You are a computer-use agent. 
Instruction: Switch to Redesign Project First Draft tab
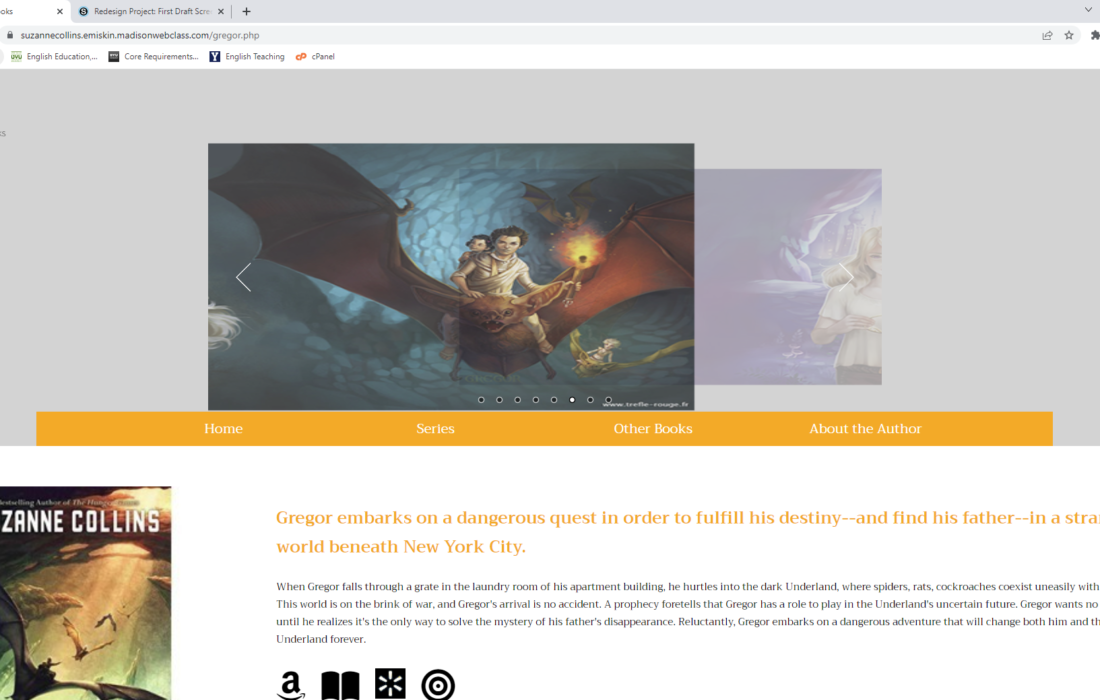[151, 11]
